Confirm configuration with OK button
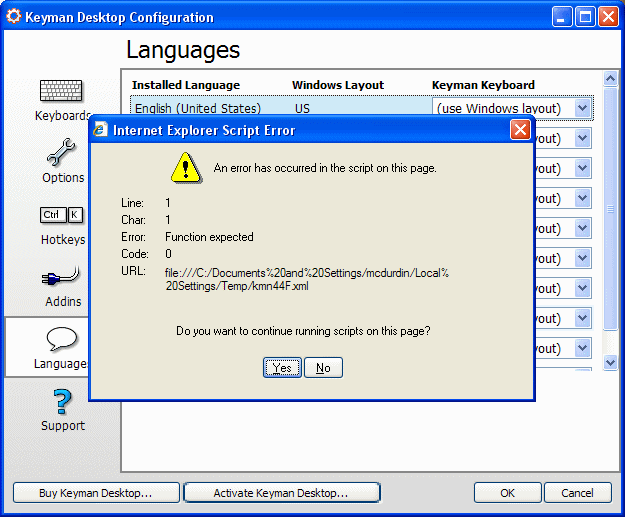Image resolution: width=625 pixels, height=517 pixels. (507, 493)
